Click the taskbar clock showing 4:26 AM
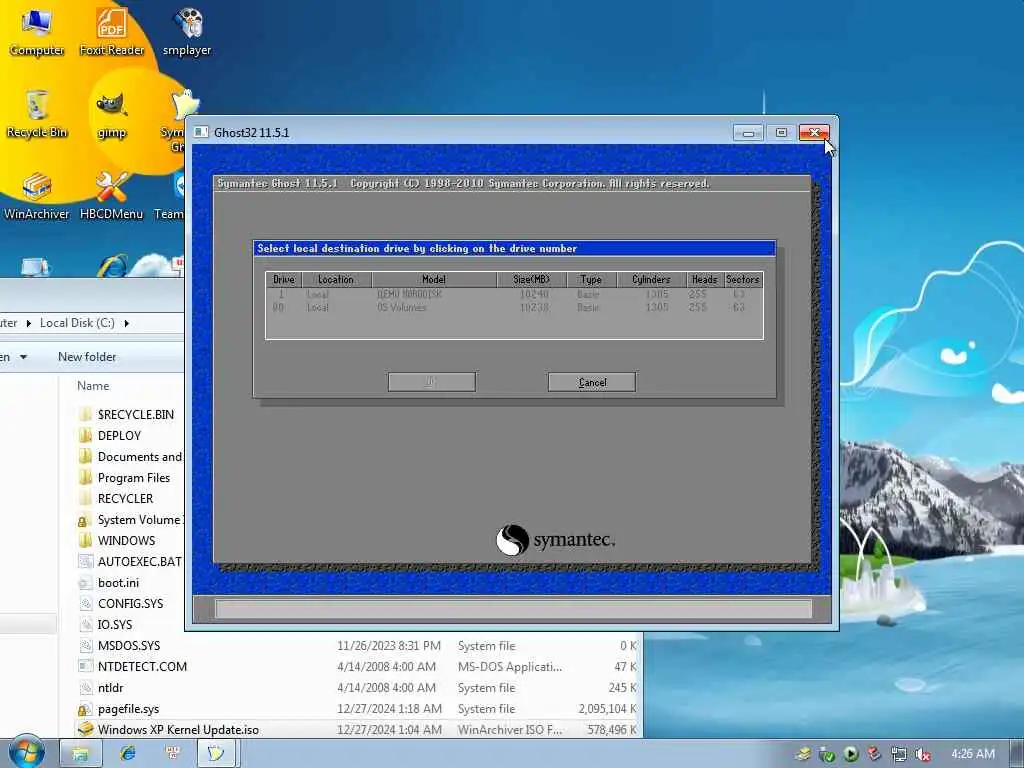 click(x=973, y=754)
